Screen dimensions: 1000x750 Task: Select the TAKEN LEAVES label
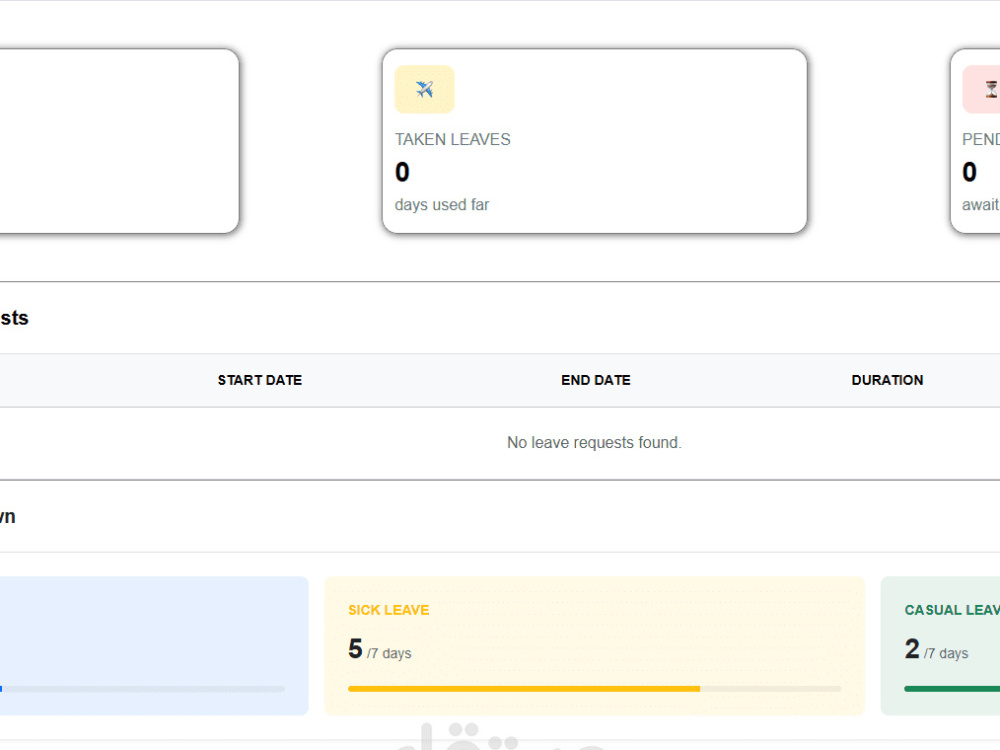coord(453,139)
